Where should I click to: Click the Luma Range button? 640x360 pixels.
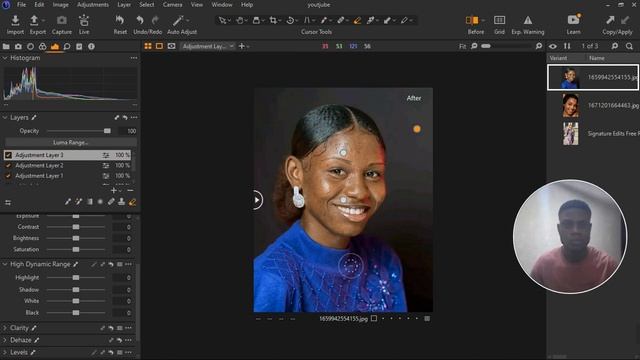coord(71,142)
